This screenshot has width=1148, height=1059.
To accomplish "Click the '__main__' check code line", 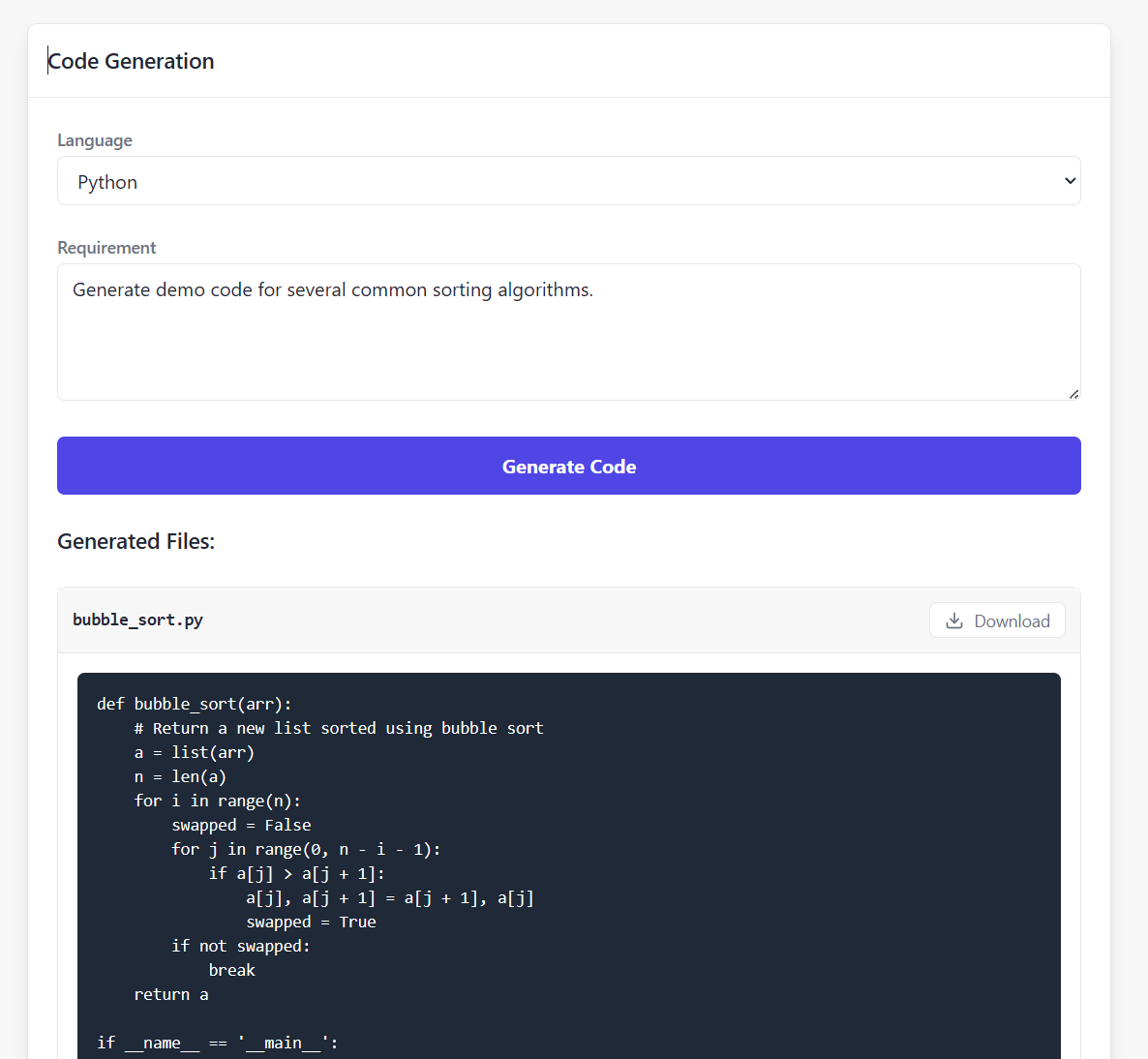I will coord(217,1043).
